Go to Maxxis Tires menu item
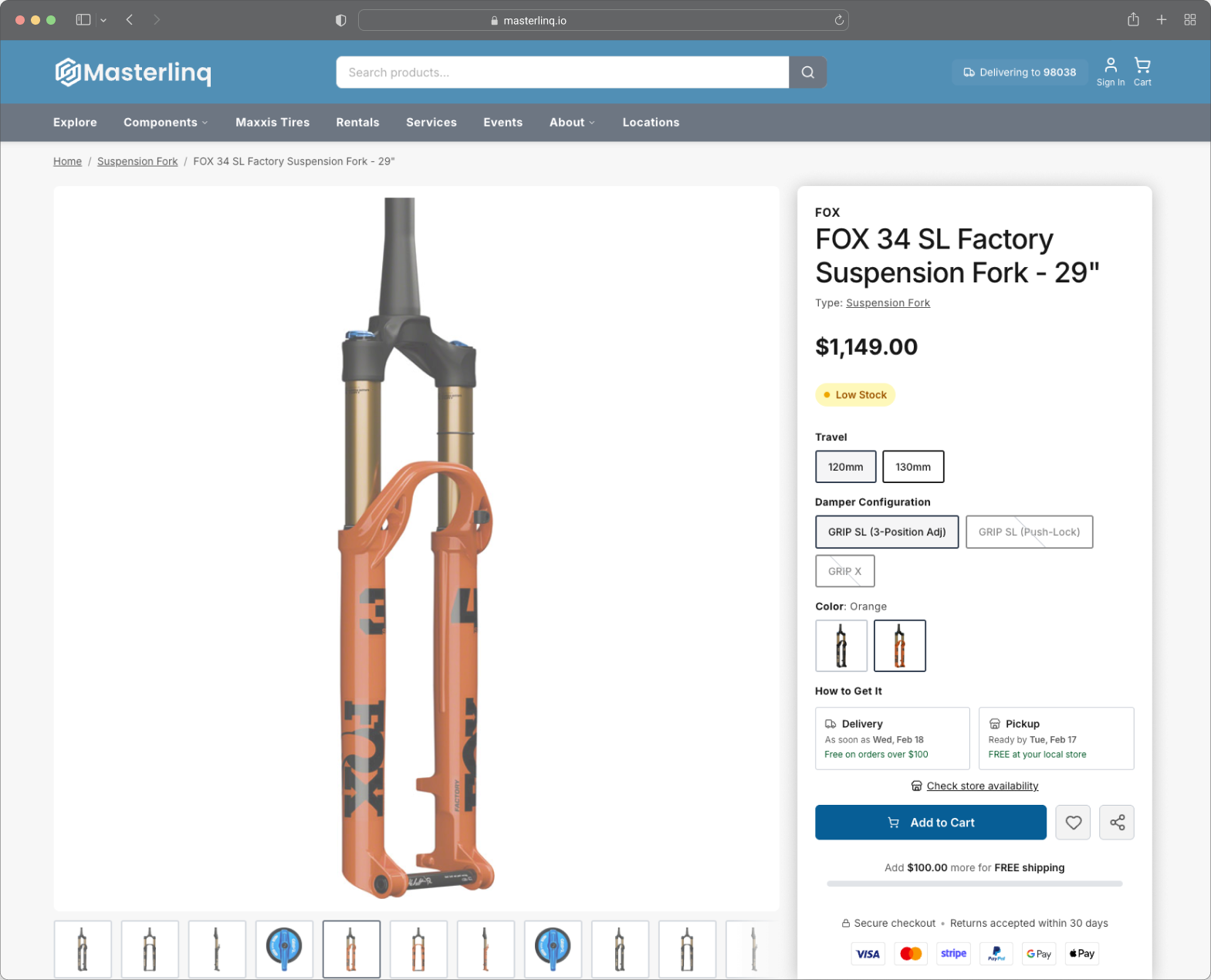The height and width of the screenshot is (980, 1211). pyautogui.click(x=272, y=123)
